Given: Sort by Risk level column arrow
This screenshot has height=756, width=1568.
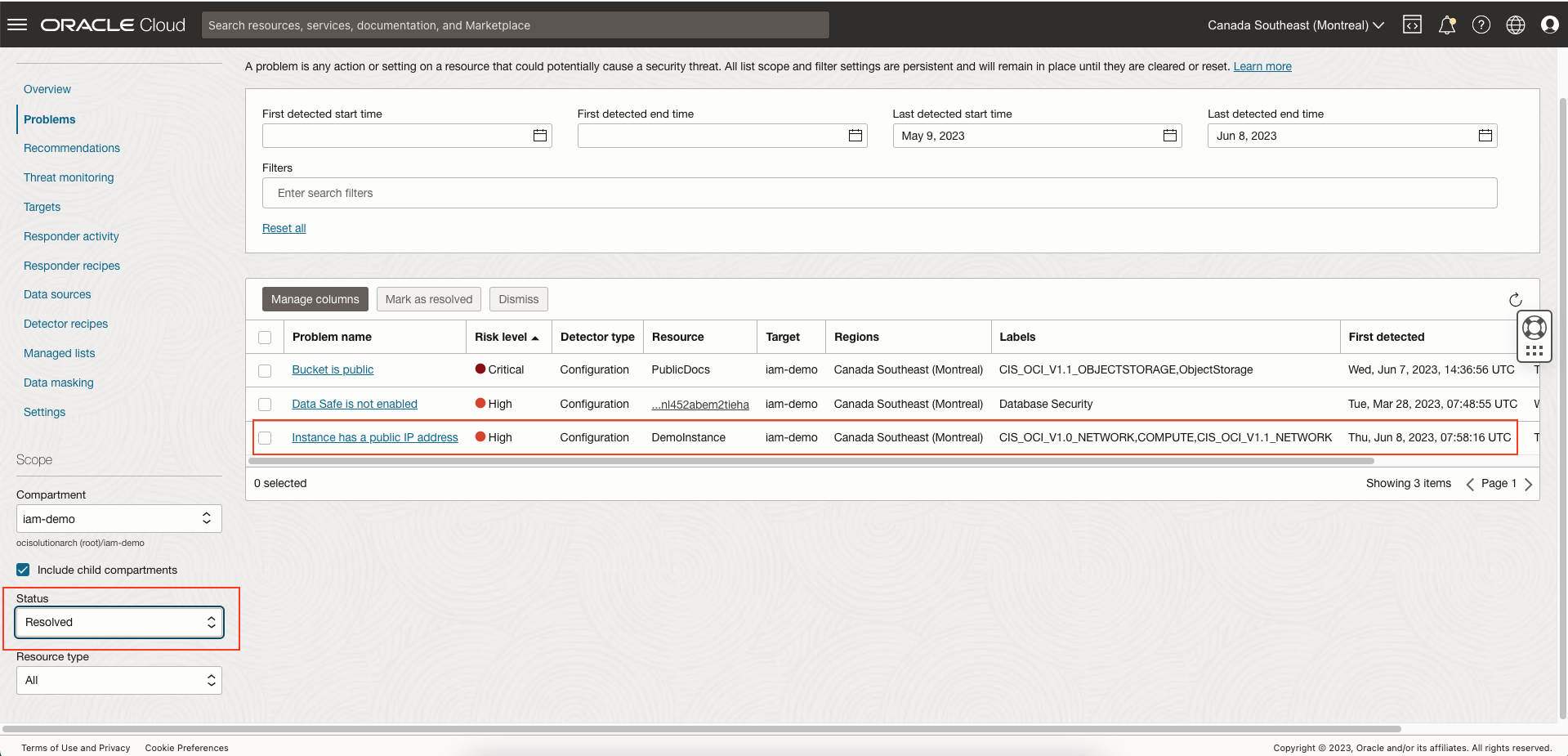Looking at the screenshot, I should (x=535, y=338).
